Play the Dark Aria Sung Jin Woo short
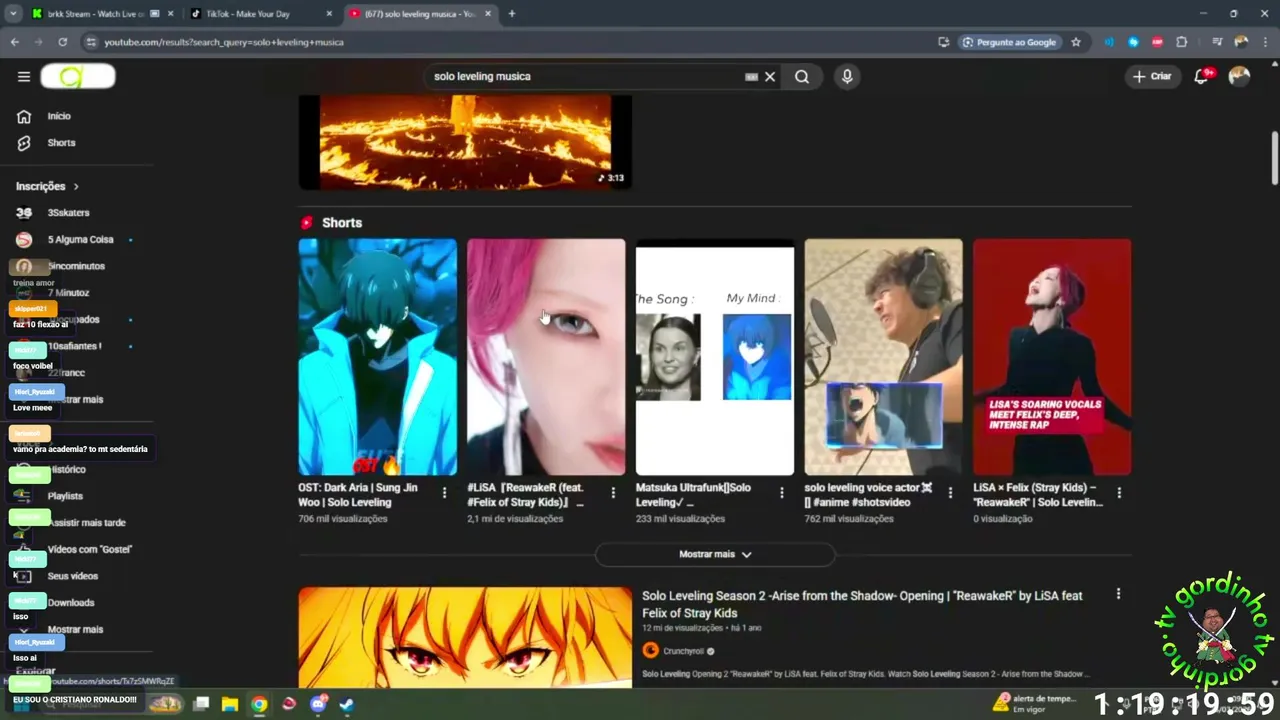The width and height of the screenshot is (1280, 720). click(378, 357)
